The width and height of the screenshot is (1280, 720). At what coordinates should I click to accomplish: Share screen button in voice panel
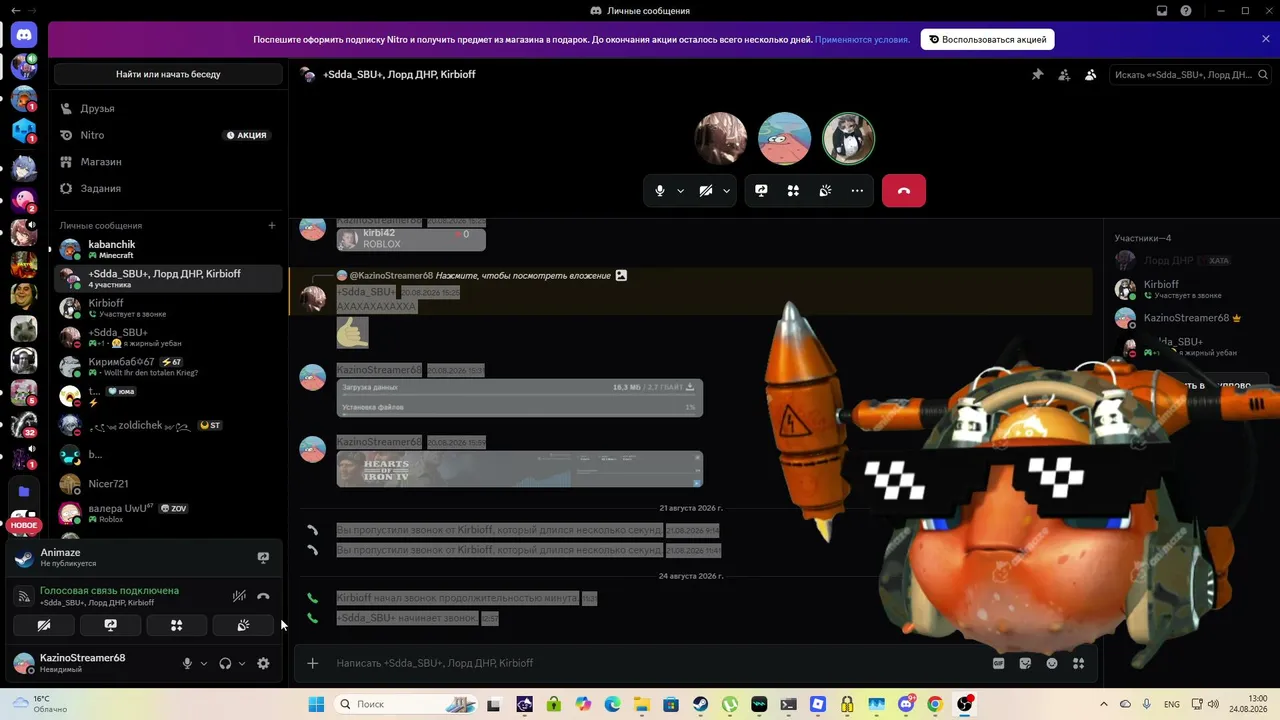(110, 625)
